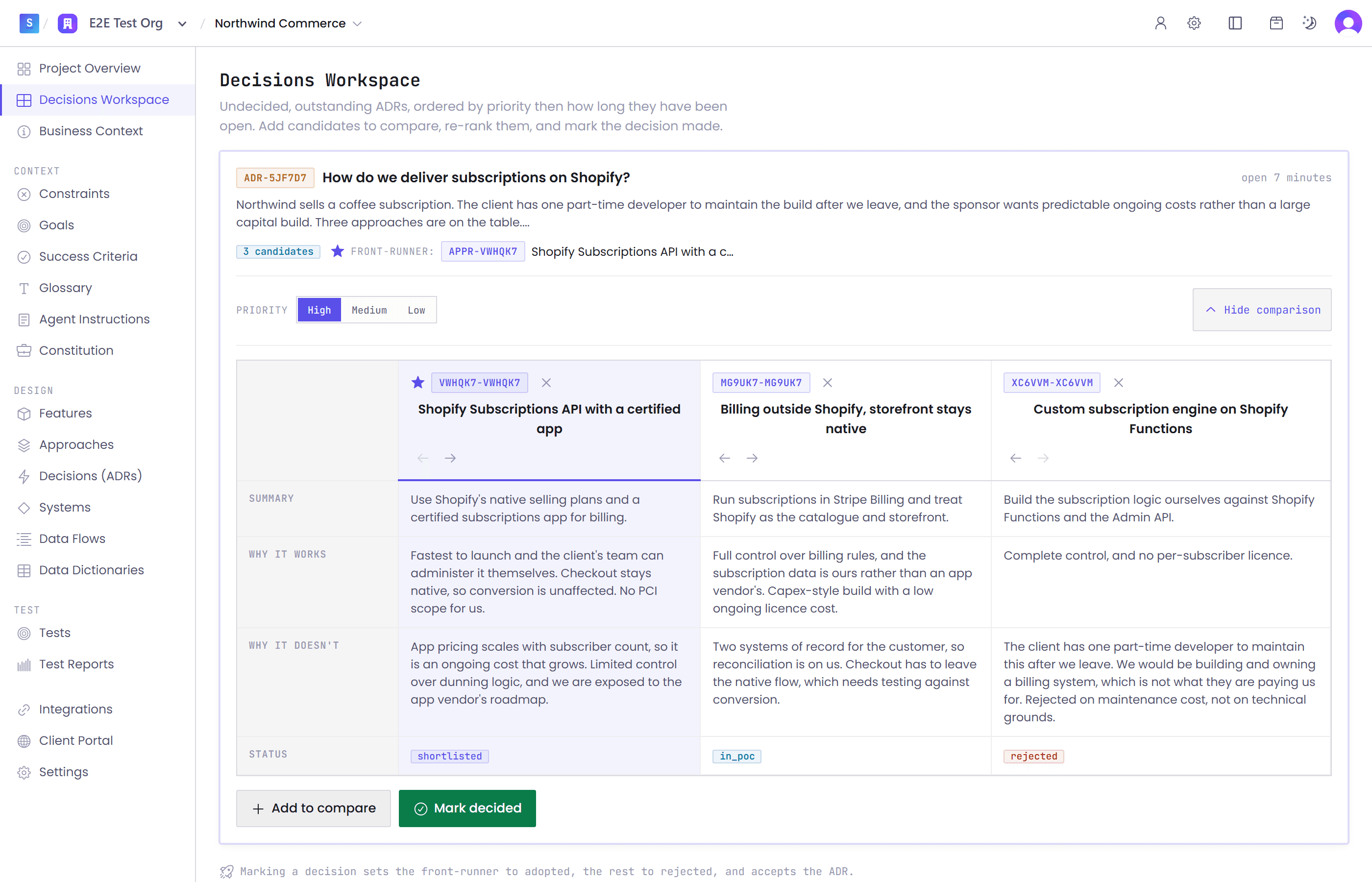The image size is (1372, 882).
Task: Set priority to Medium
Action: [369, 310]
